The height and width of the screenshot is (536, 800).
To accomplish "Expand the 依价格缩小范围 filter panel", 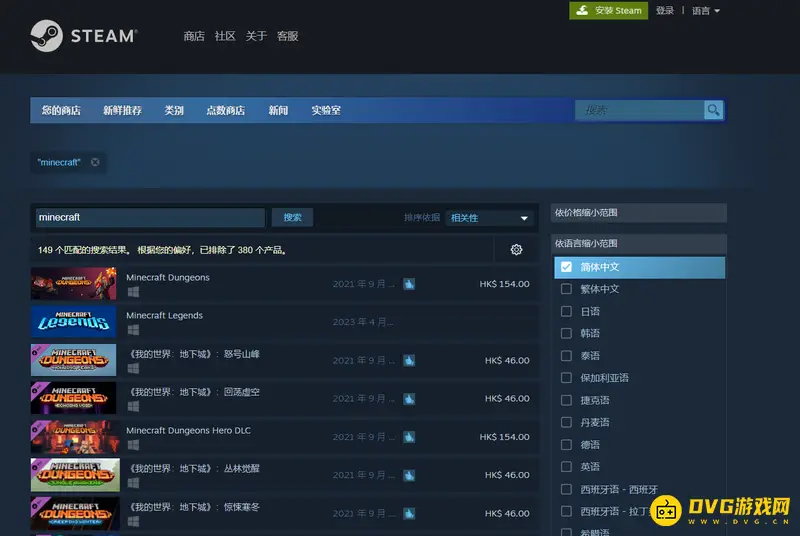I will tap(638, 213).
